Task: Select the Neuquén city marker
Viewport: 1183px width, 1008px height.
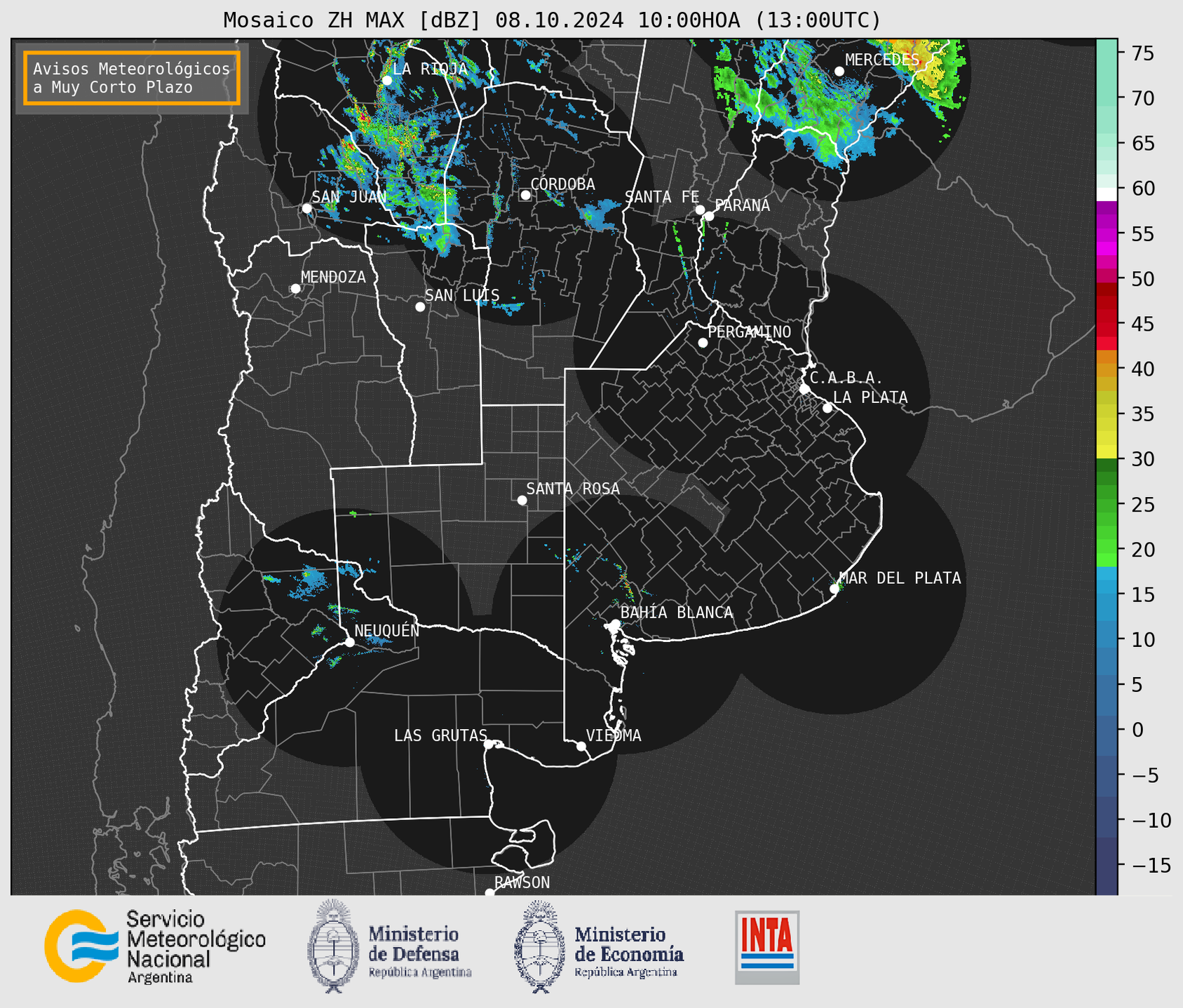Action: [x=349, y=642]
